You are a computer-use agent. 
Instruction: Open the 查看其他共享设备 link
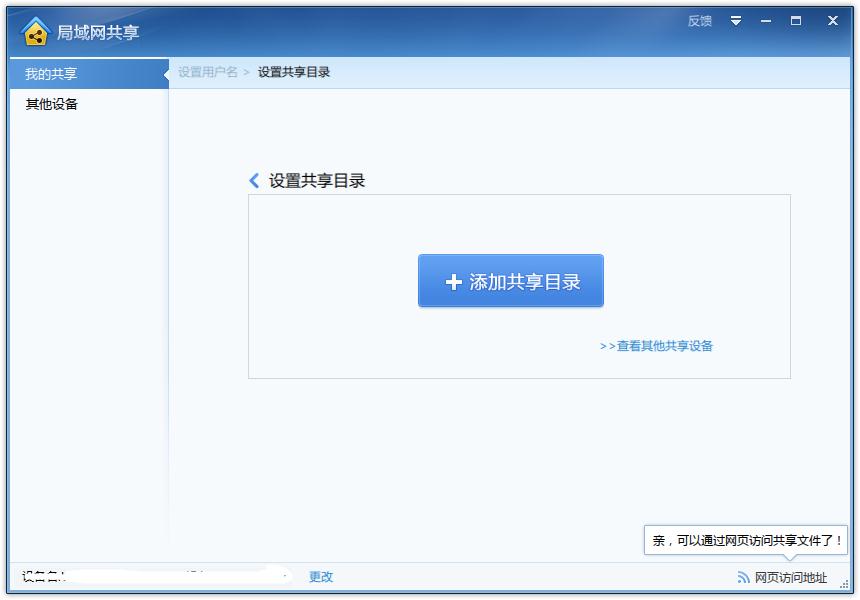pyautogui.click(x=657, y=346)
